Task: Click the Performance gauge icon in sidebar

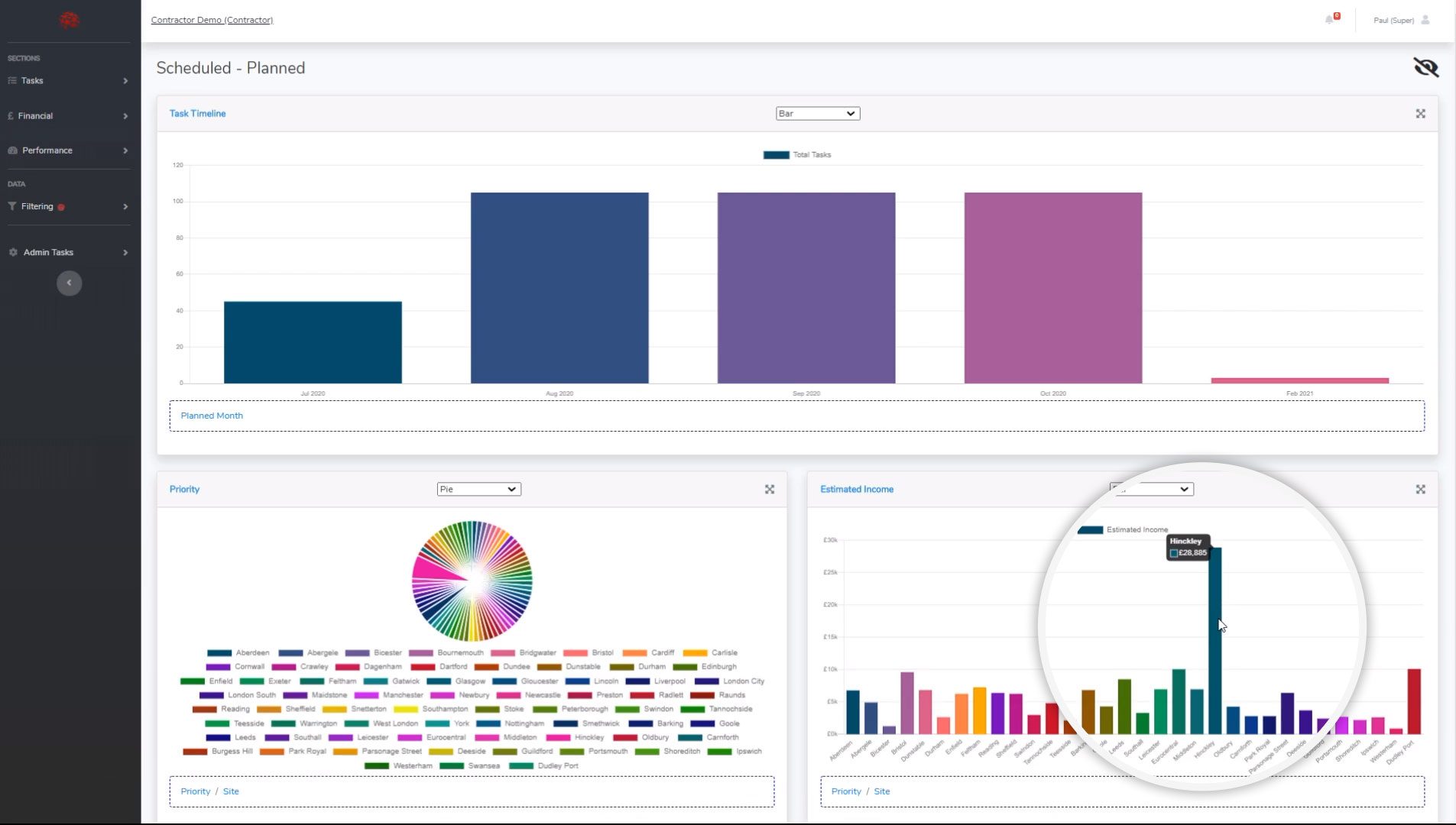Action: tap(13, 150)
